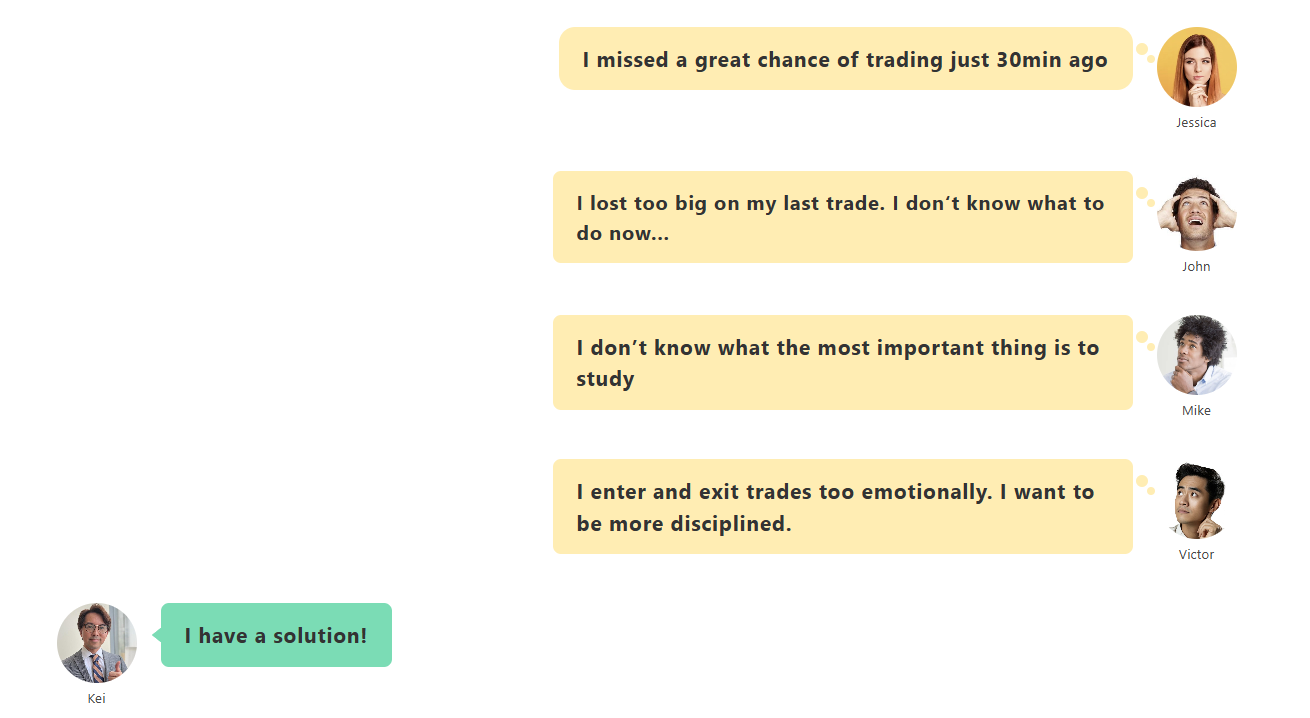This screenshot has width=1310, height=718.
Task: Click thought-bubble dots beside Jessica's message
Action: coord(1145,53)
